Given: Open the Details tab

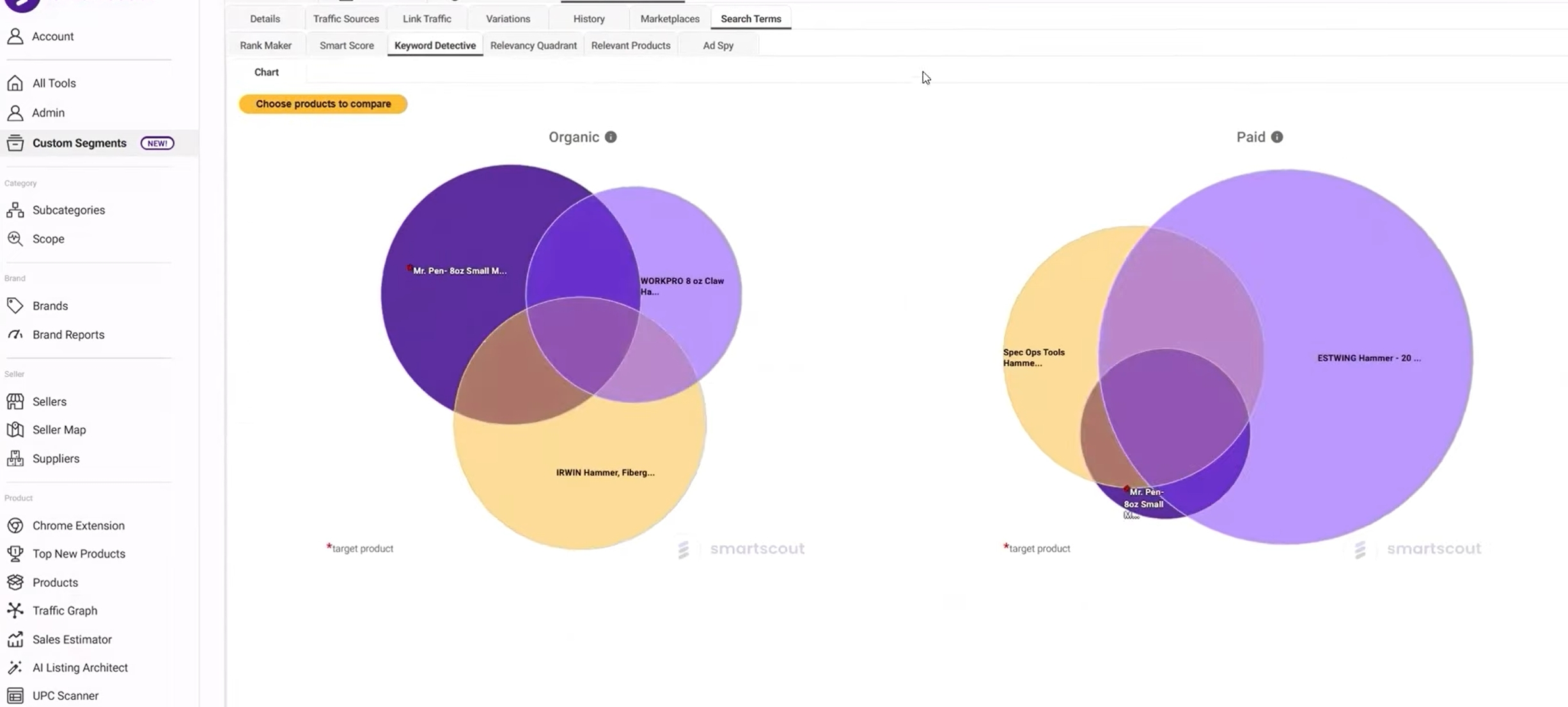Looking at the screenshot, I should click(x=265, y=19).
